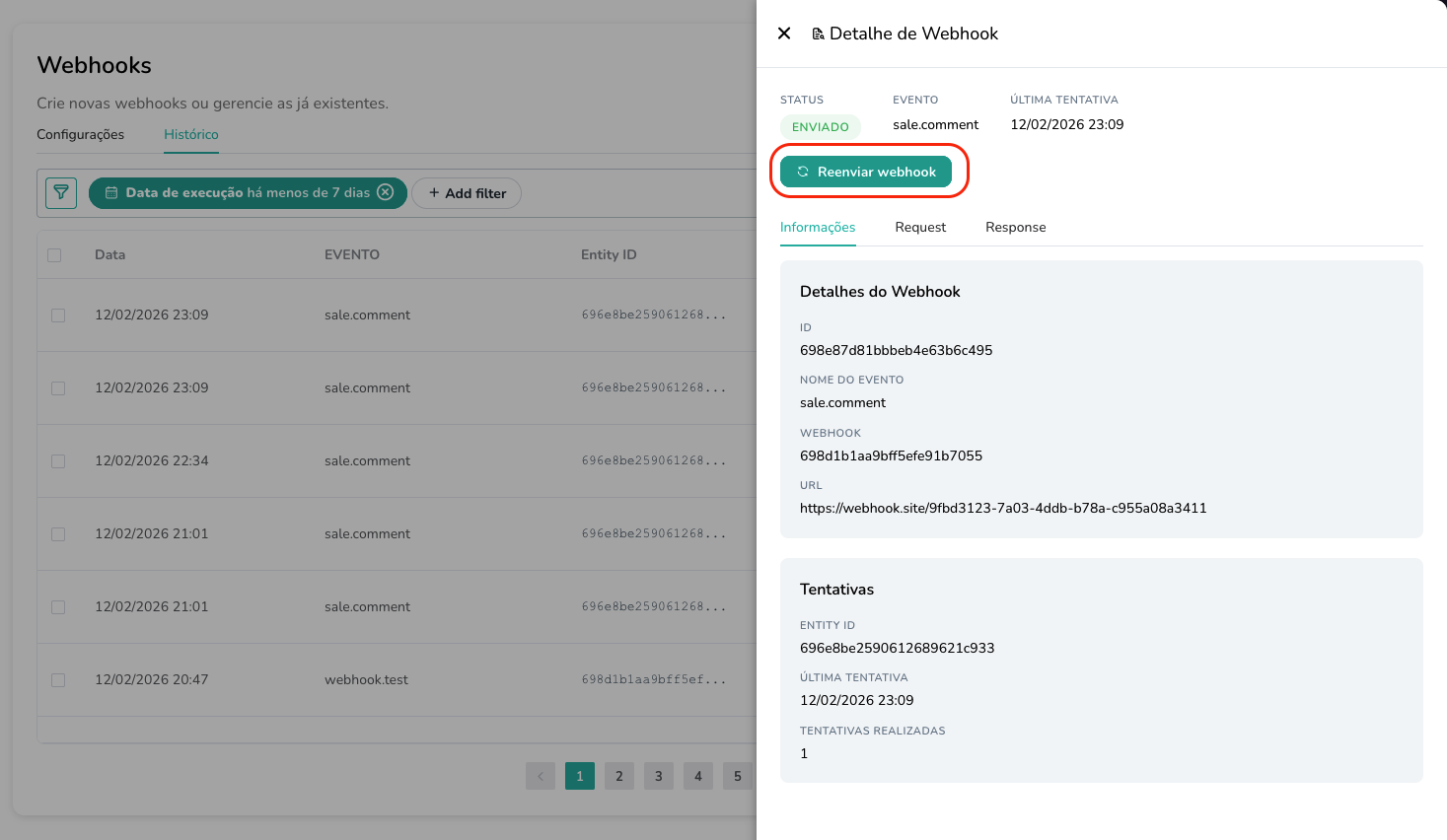The height and width of the screenshot is (840, 1447).
Task: Switch to the Request tab
Action: 919,227
